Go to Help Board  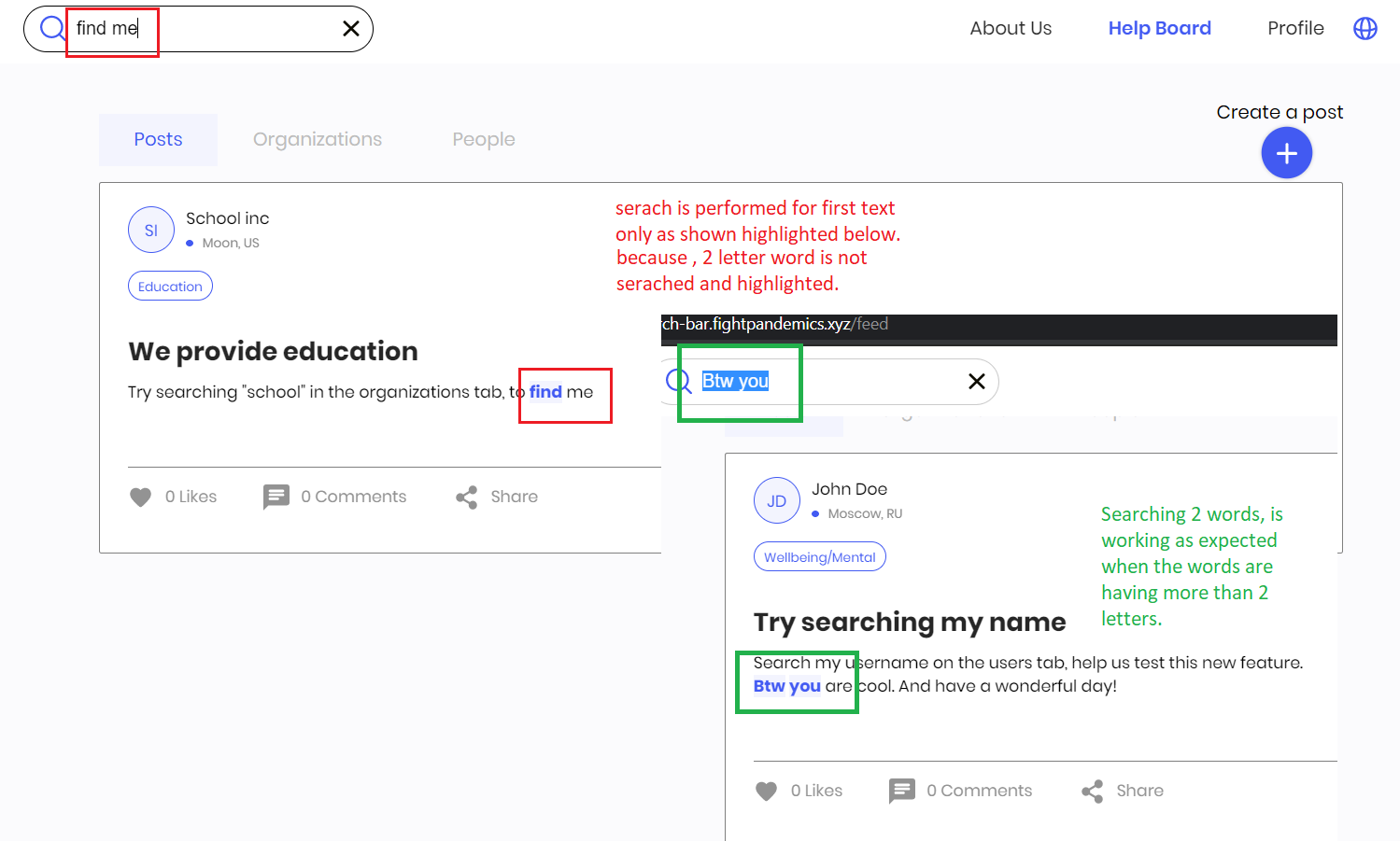(x=1159, y=29)
